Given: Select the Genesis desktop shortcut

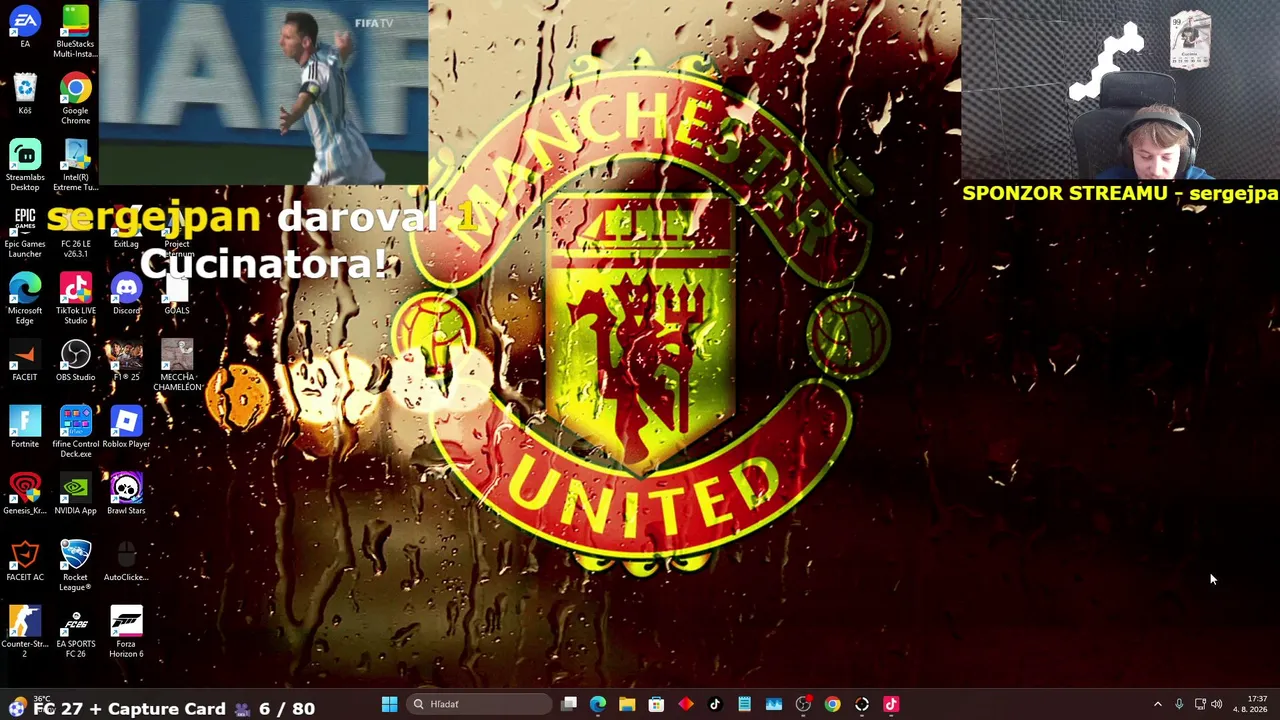Looking at the screenshot, I should (25, 494).
